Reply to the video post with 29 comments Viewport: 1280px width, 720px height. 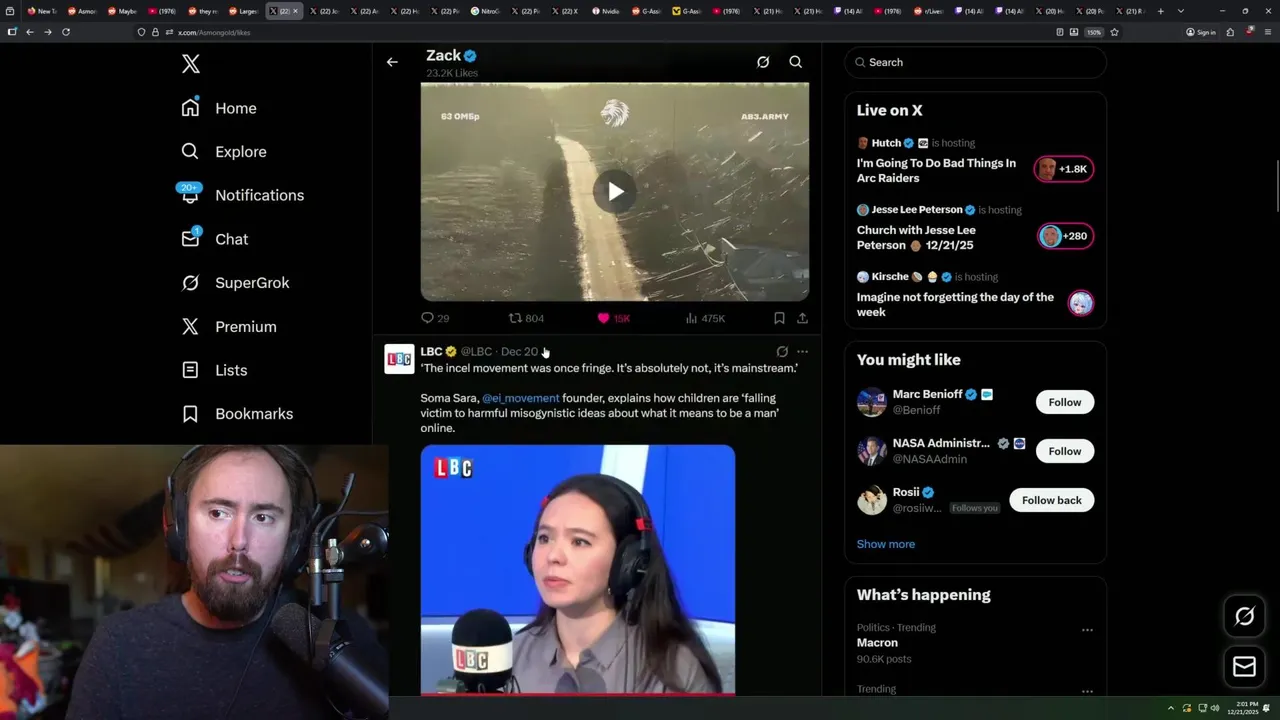coord(435,318)
